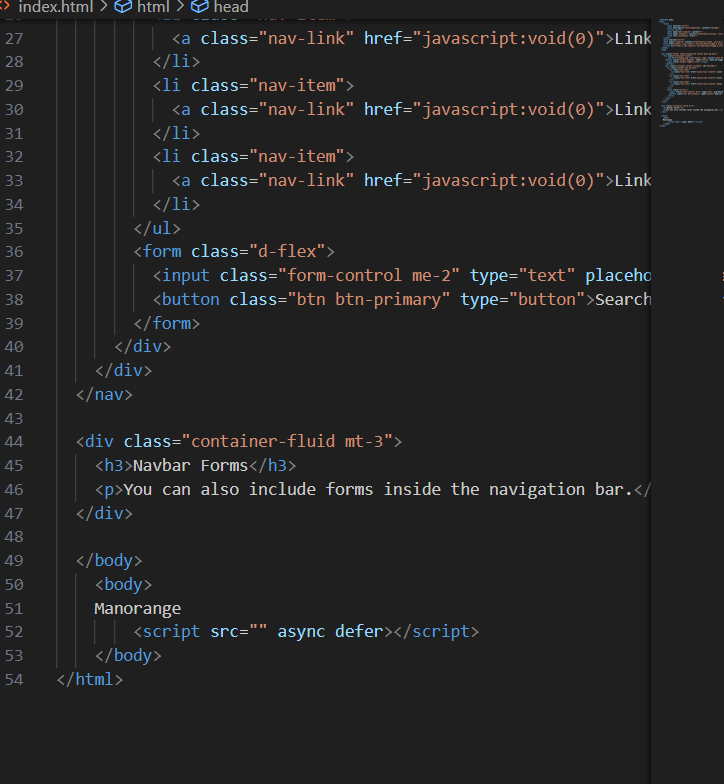The height and width of the screenshot is (784, 724).
Task: Click the button btn-primary Search line
Action: coord(402,300)
